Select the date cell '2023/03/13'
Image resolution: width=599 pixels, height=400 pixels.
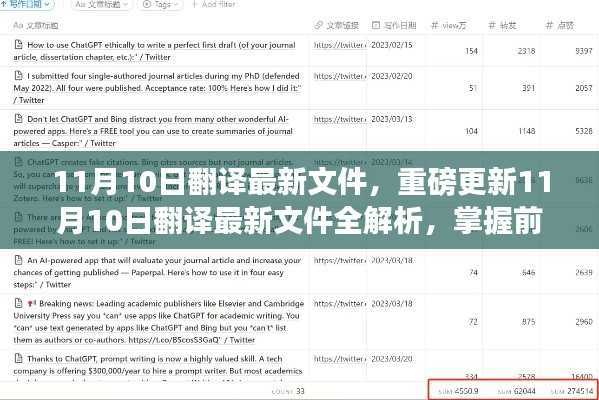[392, 119]
